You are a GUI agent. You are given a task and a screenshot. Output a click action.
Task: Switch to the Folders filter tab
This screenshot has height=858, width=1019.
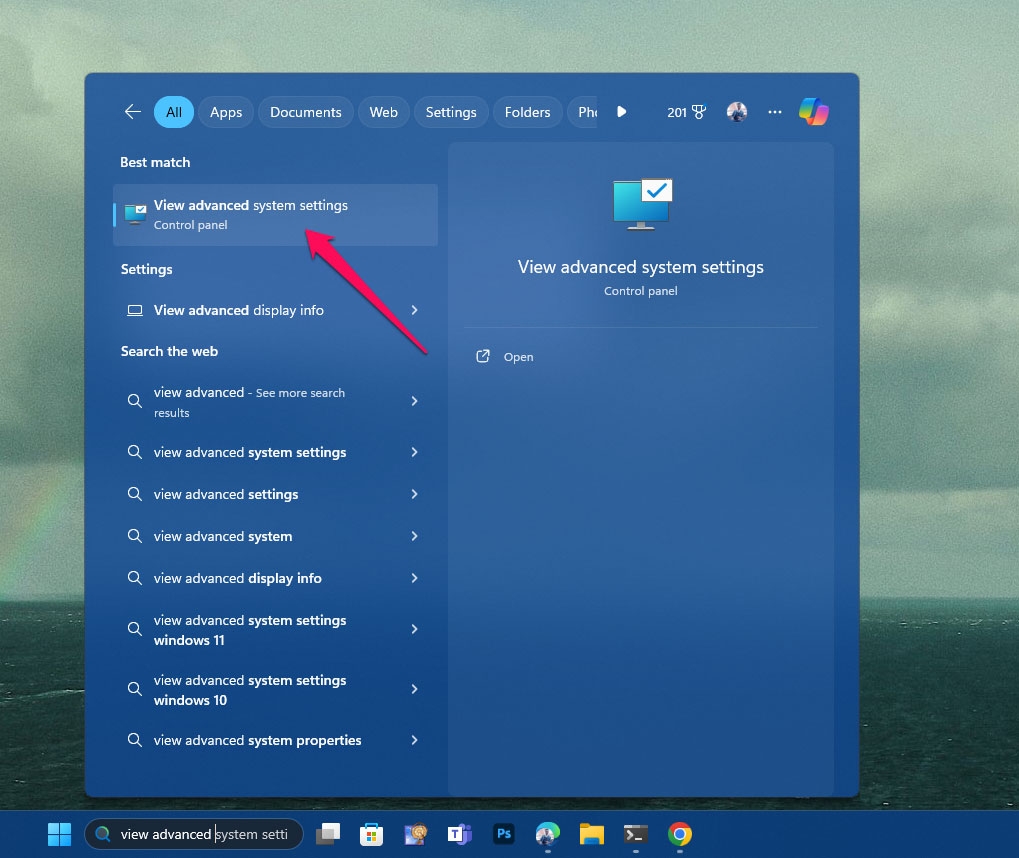[x=527, y=112]
